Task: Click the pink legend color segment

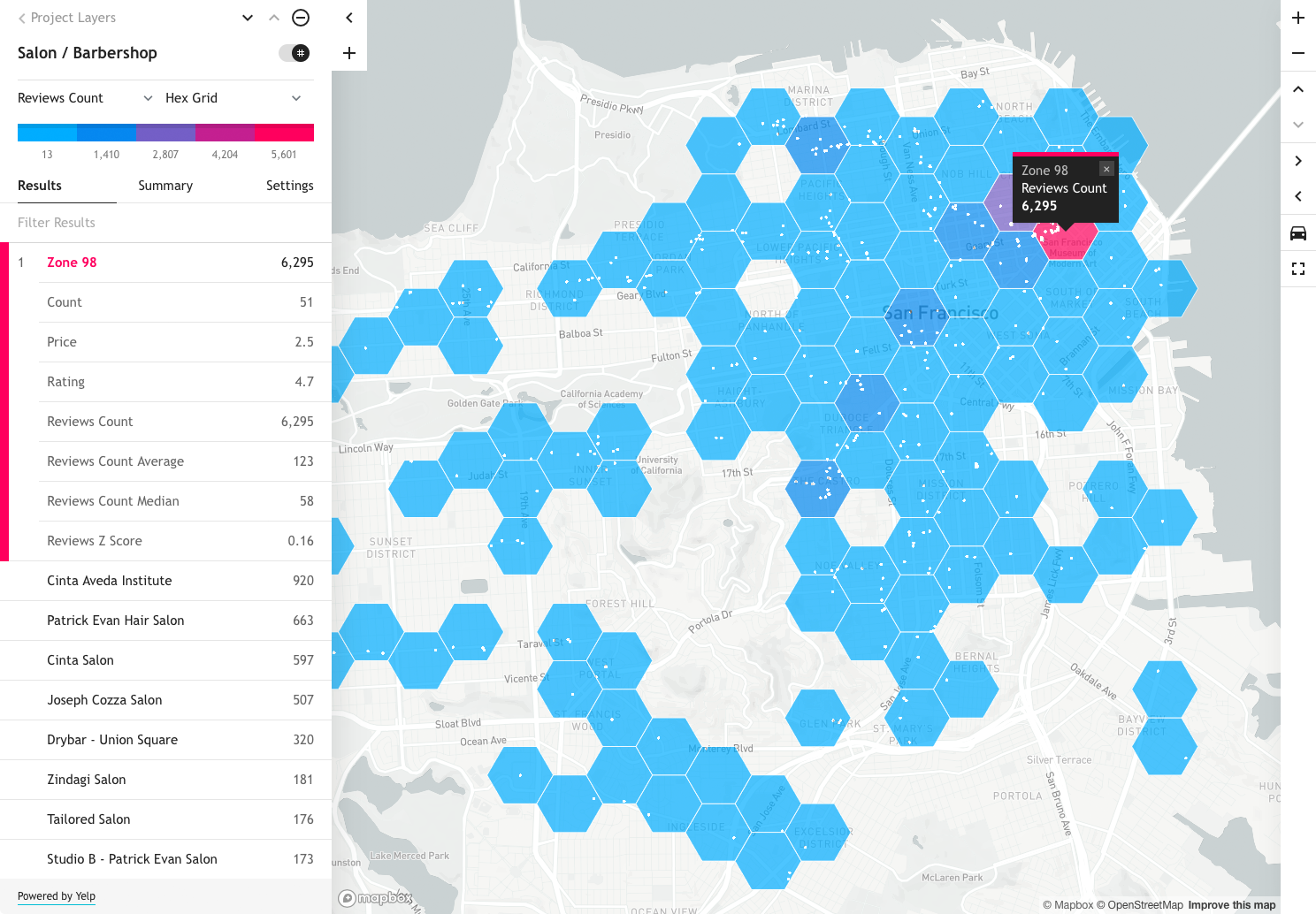Action: click(284, 133)
